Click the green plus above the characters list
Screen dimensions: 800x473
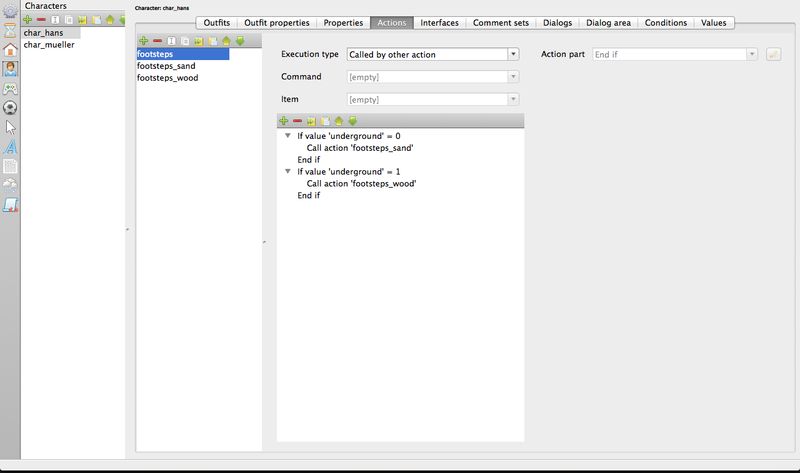[x=28, y=19]
